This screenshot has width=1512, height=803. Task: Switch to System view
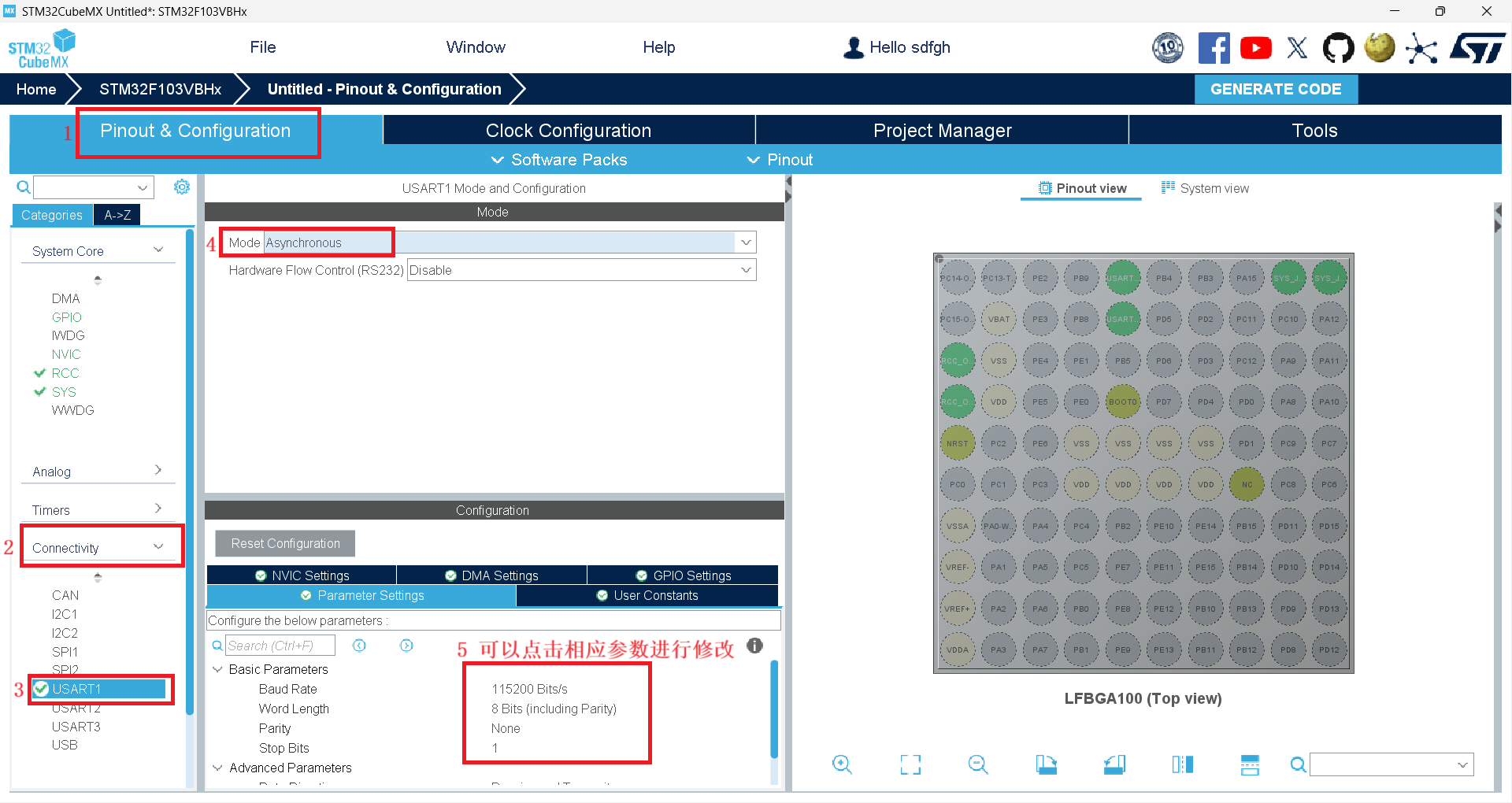click(x=1205, y=188)
